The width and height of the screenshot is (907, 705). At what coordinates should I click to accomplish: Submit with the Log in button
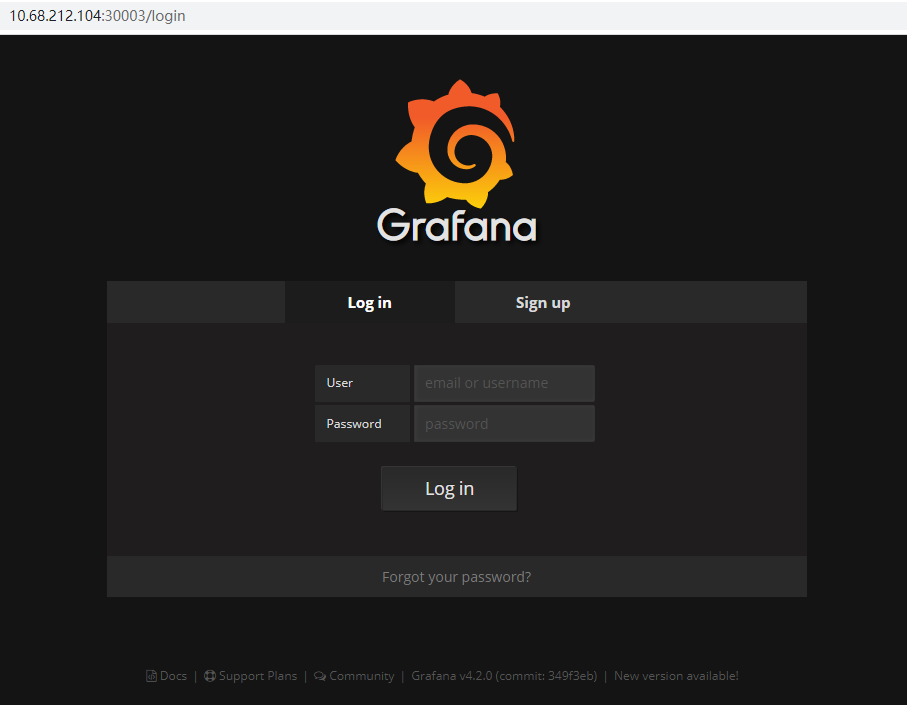click(449, 489)
